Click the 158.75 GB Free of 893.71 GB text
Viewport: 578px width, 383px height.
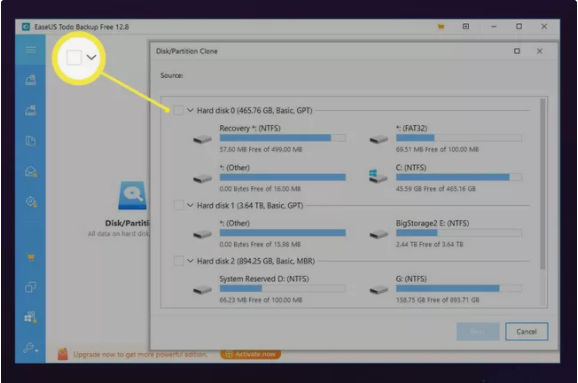[438, 300]
